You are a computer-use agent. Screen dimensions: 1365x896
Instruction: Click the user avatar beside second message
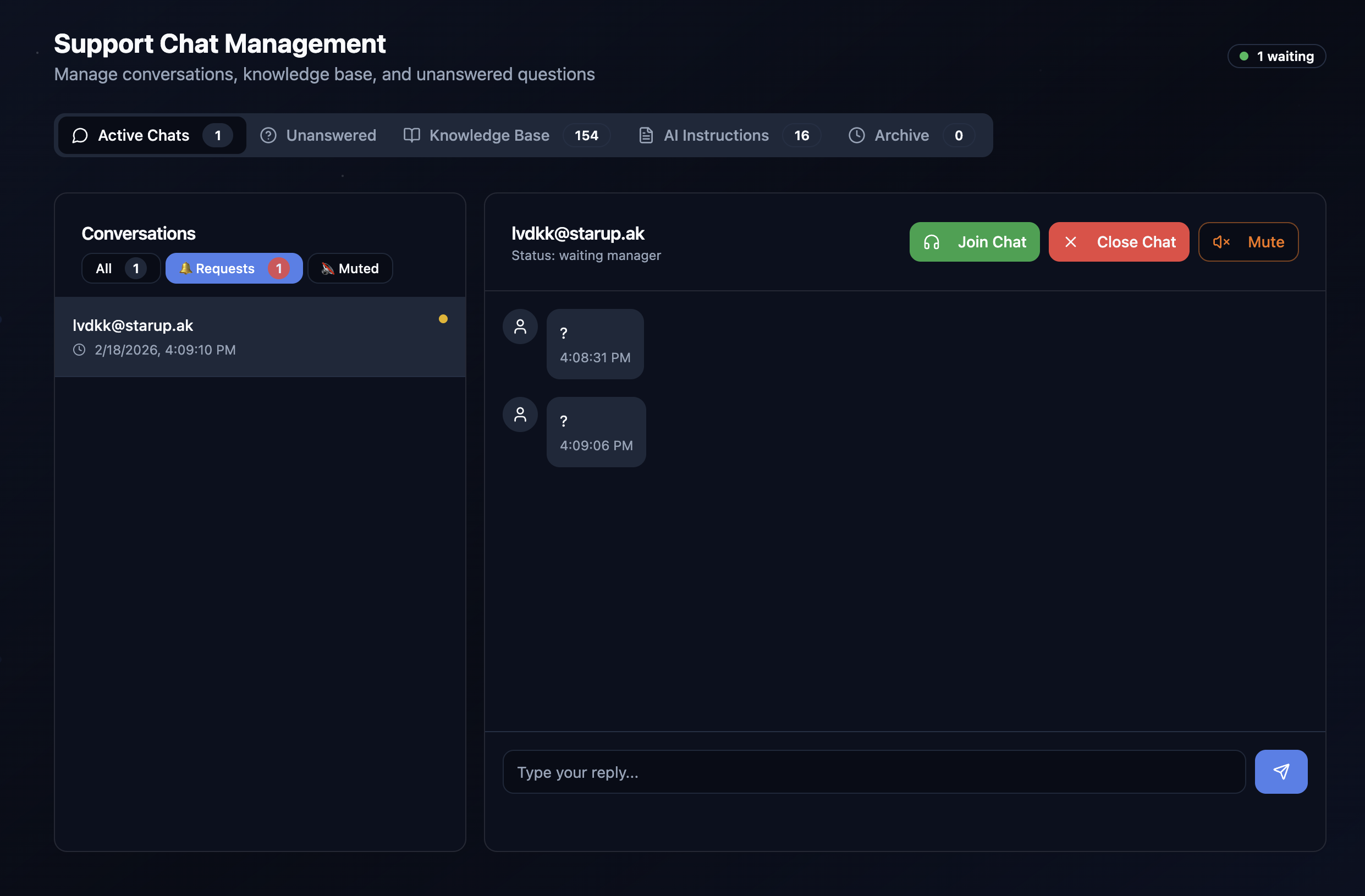point(520,414)
